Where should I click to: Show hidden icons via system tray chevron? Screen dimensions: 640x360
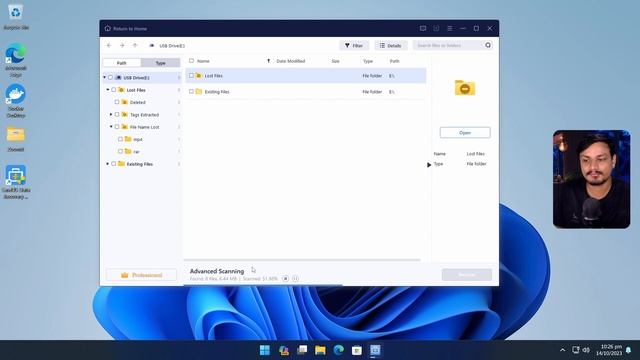point(562,350)
